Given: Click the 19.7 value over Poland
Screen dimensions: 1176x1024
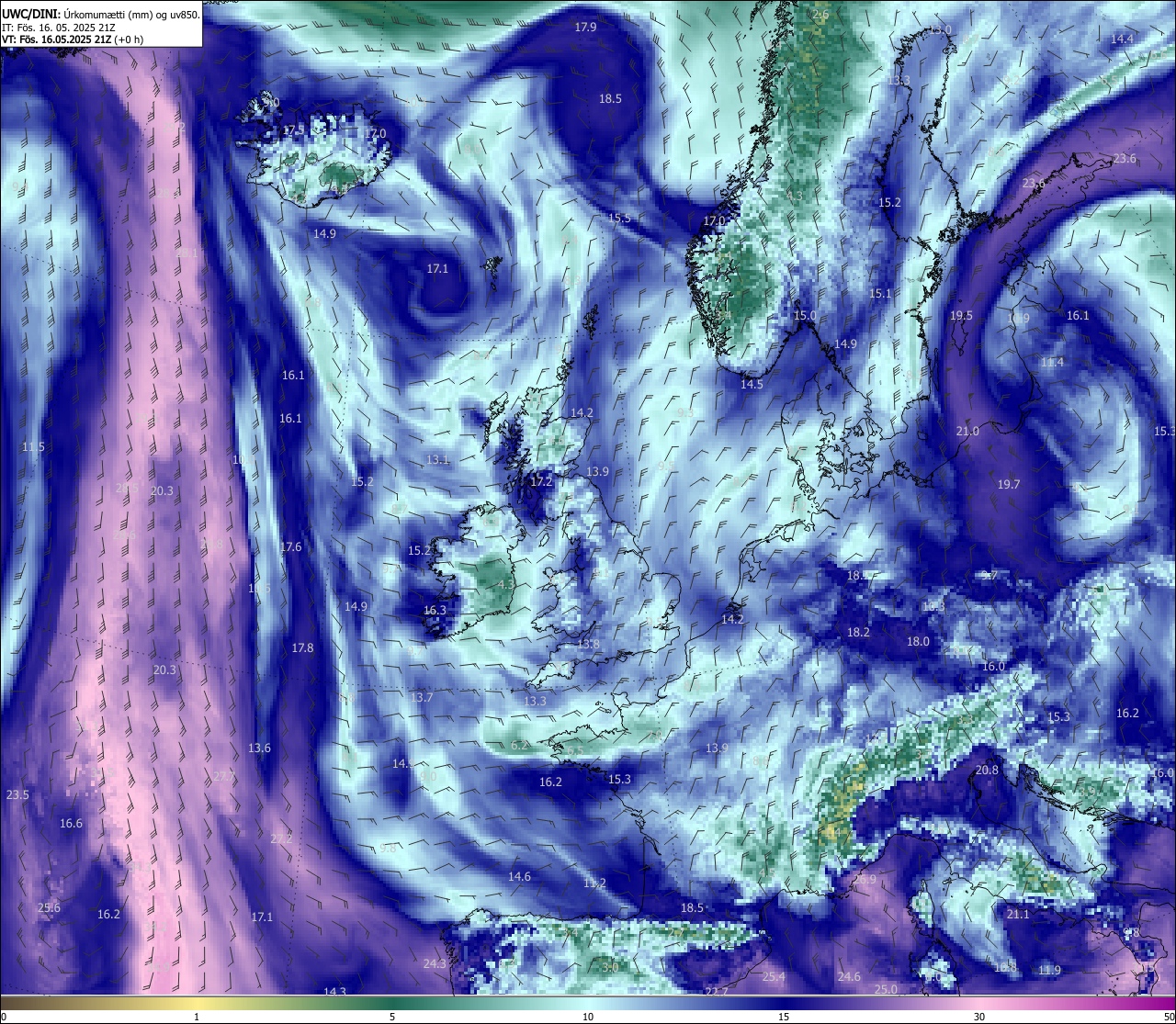Looking at the screenshot, I should (x=1009, y=485).
